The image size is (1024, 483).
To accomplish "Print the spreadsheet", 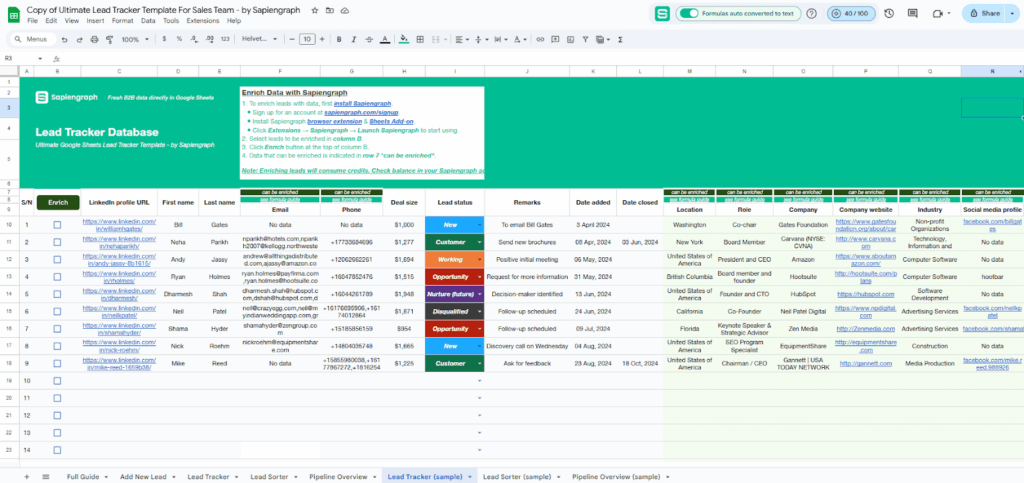I will click(94, 39).
